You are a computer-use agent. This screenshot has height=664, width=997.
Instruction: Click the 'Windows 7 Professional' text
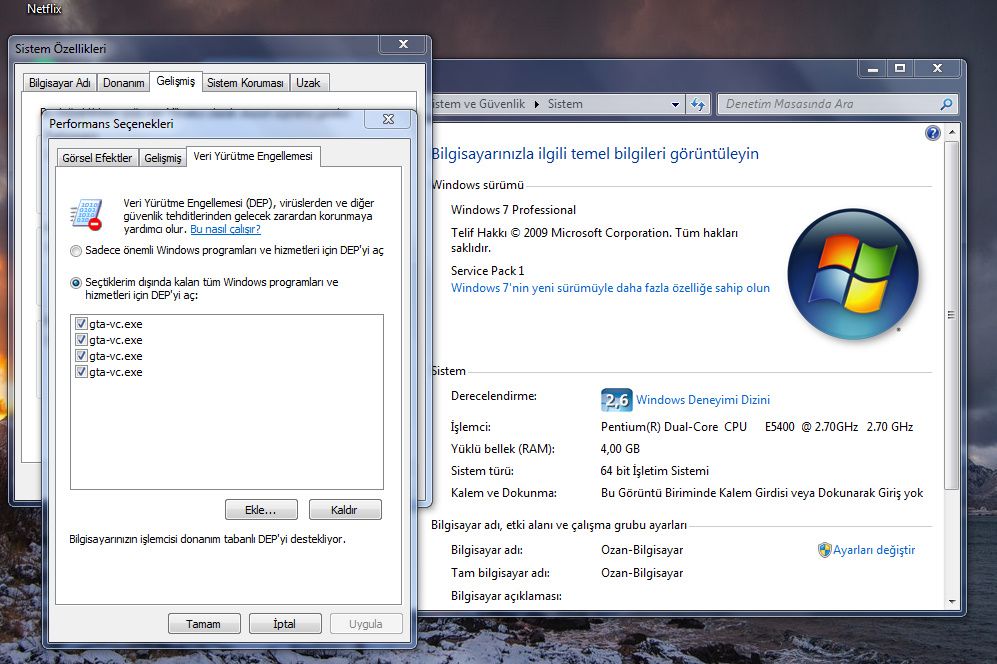(x=513, y=210)
